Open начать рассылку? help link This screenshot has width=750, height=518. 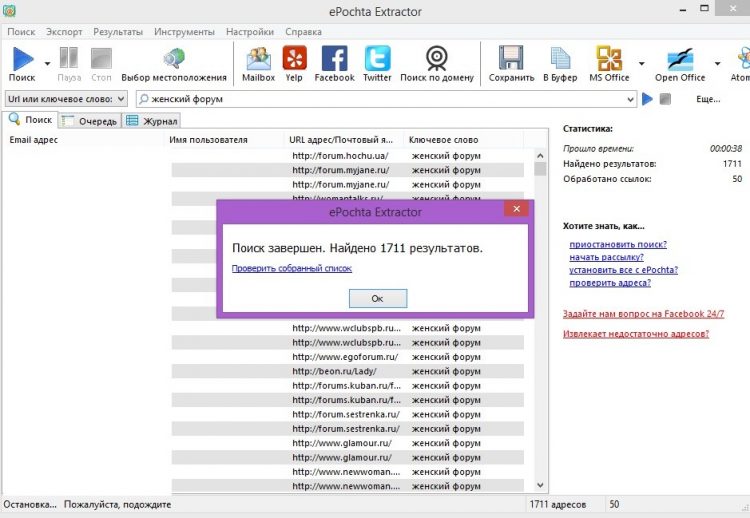[606, 257]
